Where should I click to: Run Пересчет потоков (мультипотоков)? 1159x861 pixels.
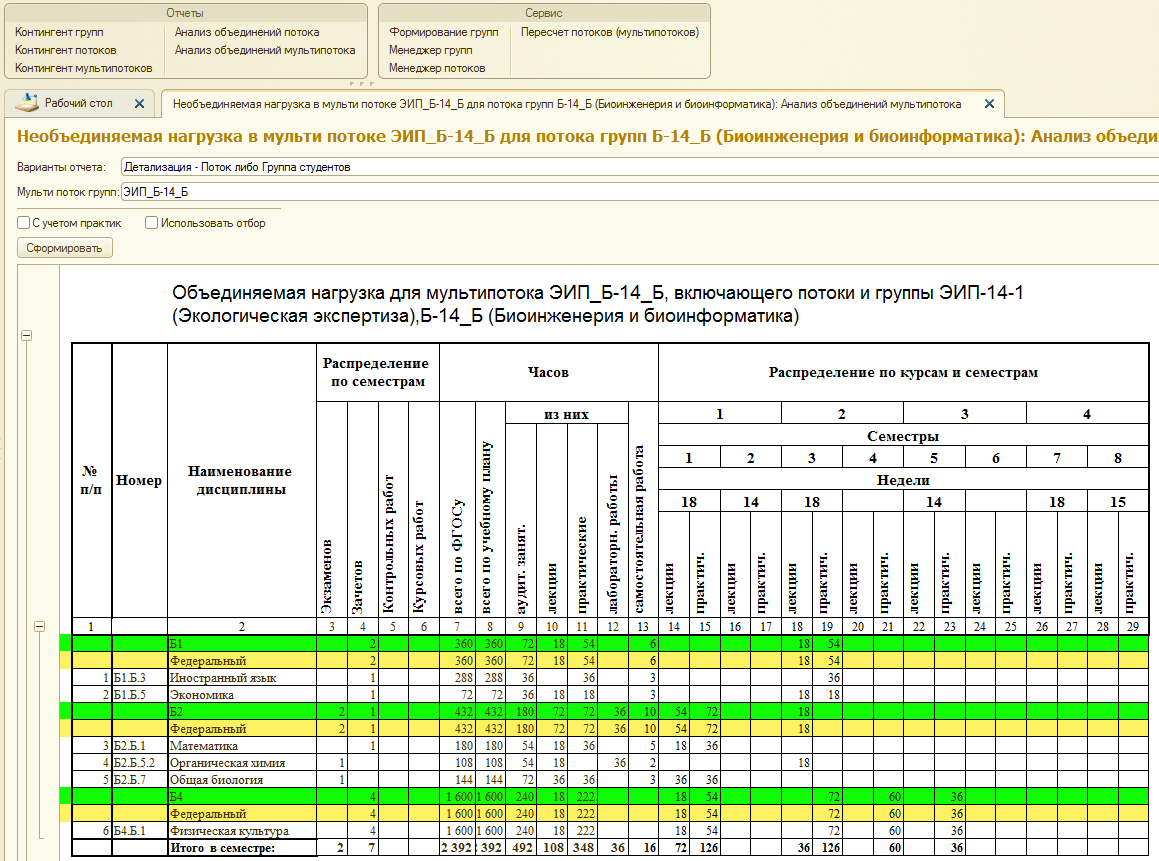[610, 32]
